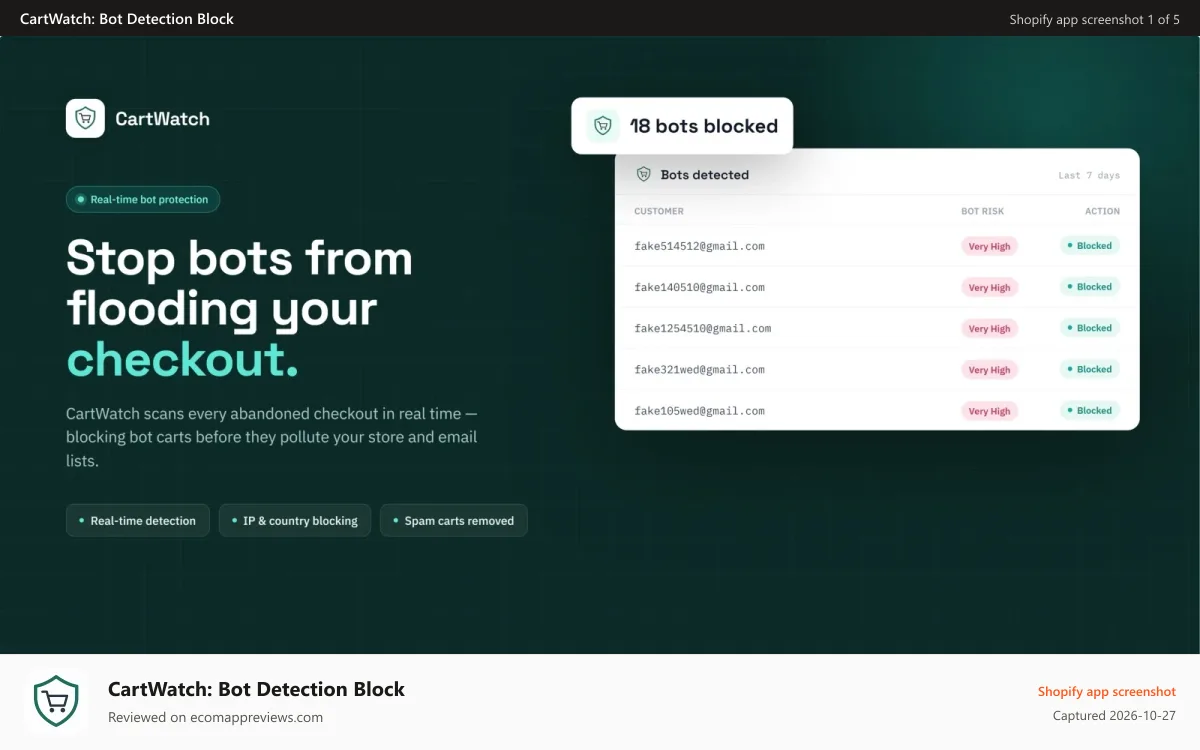Click 'Blocked' status for fake105wed@gmail.com
The image size is (1200, 750).
pos(1090,410)
